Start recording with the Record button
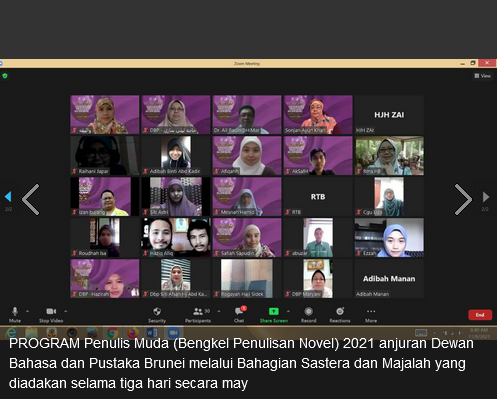The height and width of the screenshot is (399, 498). [309, 311]
